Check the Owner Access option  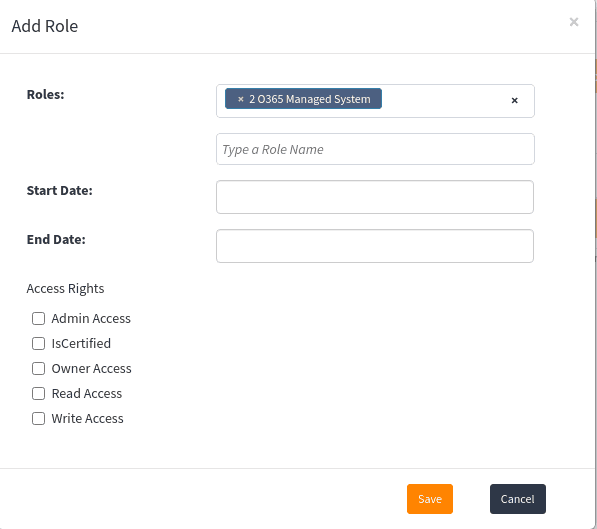tap(38, 369)
